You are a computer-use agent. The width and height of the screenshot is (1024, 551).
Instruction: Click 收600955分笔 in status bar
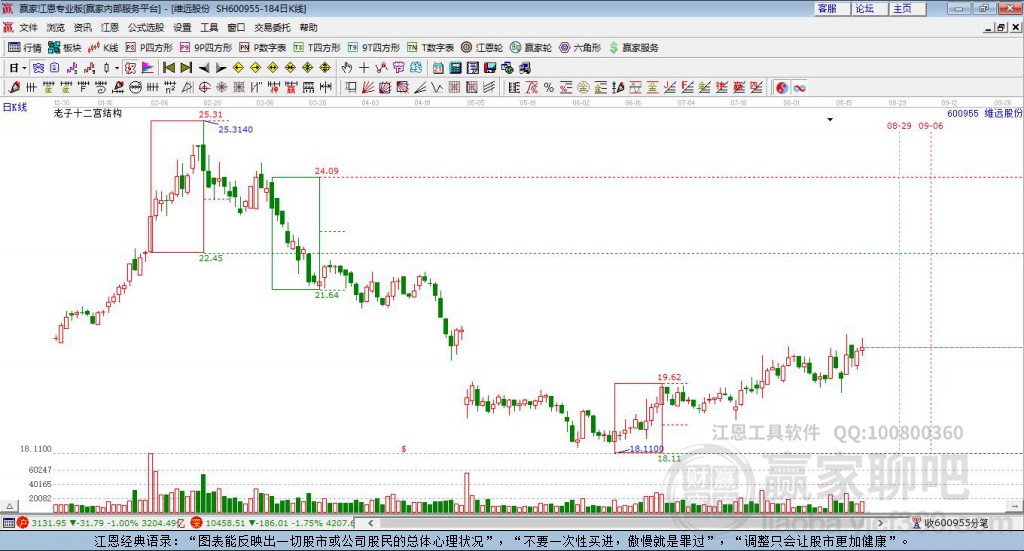click(x=956, y=523)
